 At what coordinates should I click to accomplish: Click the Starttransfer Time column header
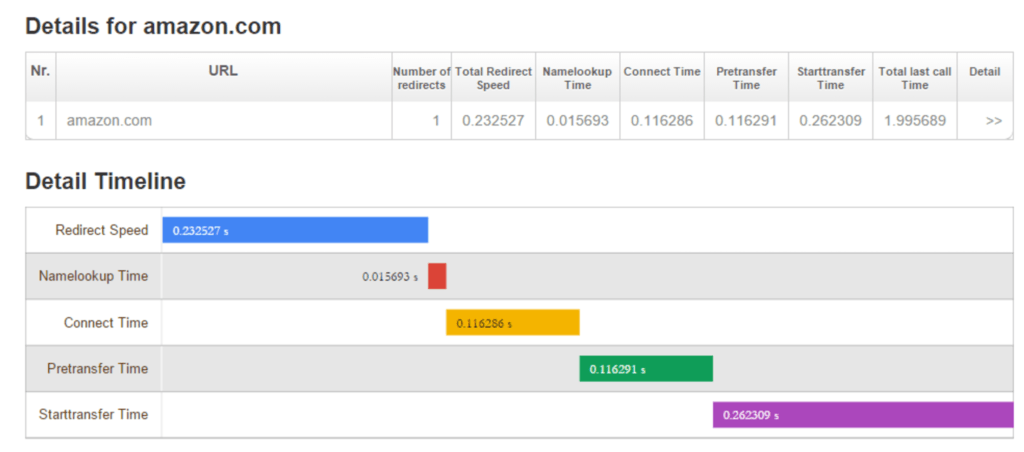831,78
